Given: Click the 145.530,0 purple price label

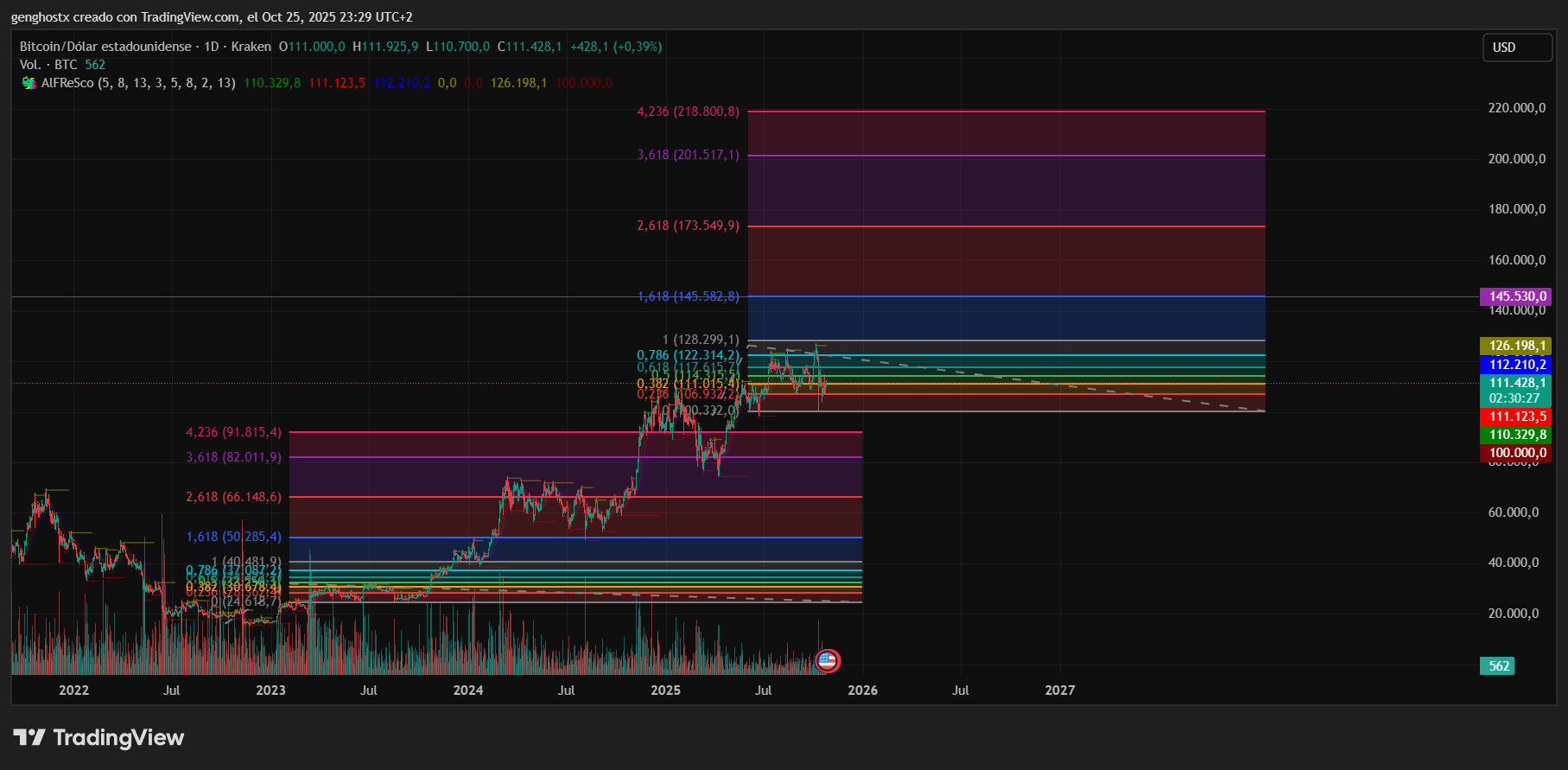Looking at the screenshot, I should coord(1515,296).
